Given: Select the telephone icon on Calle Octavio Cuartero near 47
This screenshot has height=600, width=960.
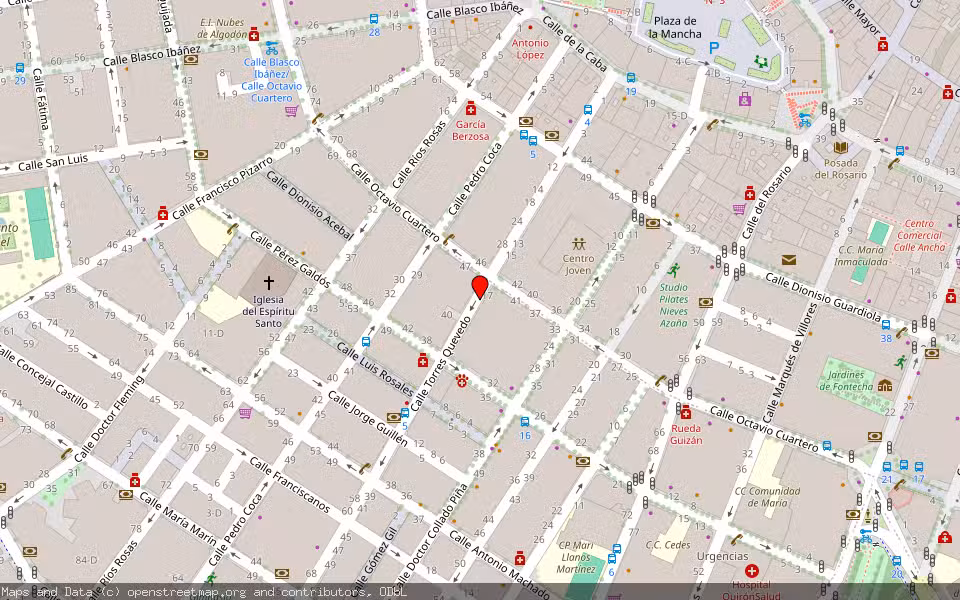Looking at the screenshot, I should click(449, 239).
